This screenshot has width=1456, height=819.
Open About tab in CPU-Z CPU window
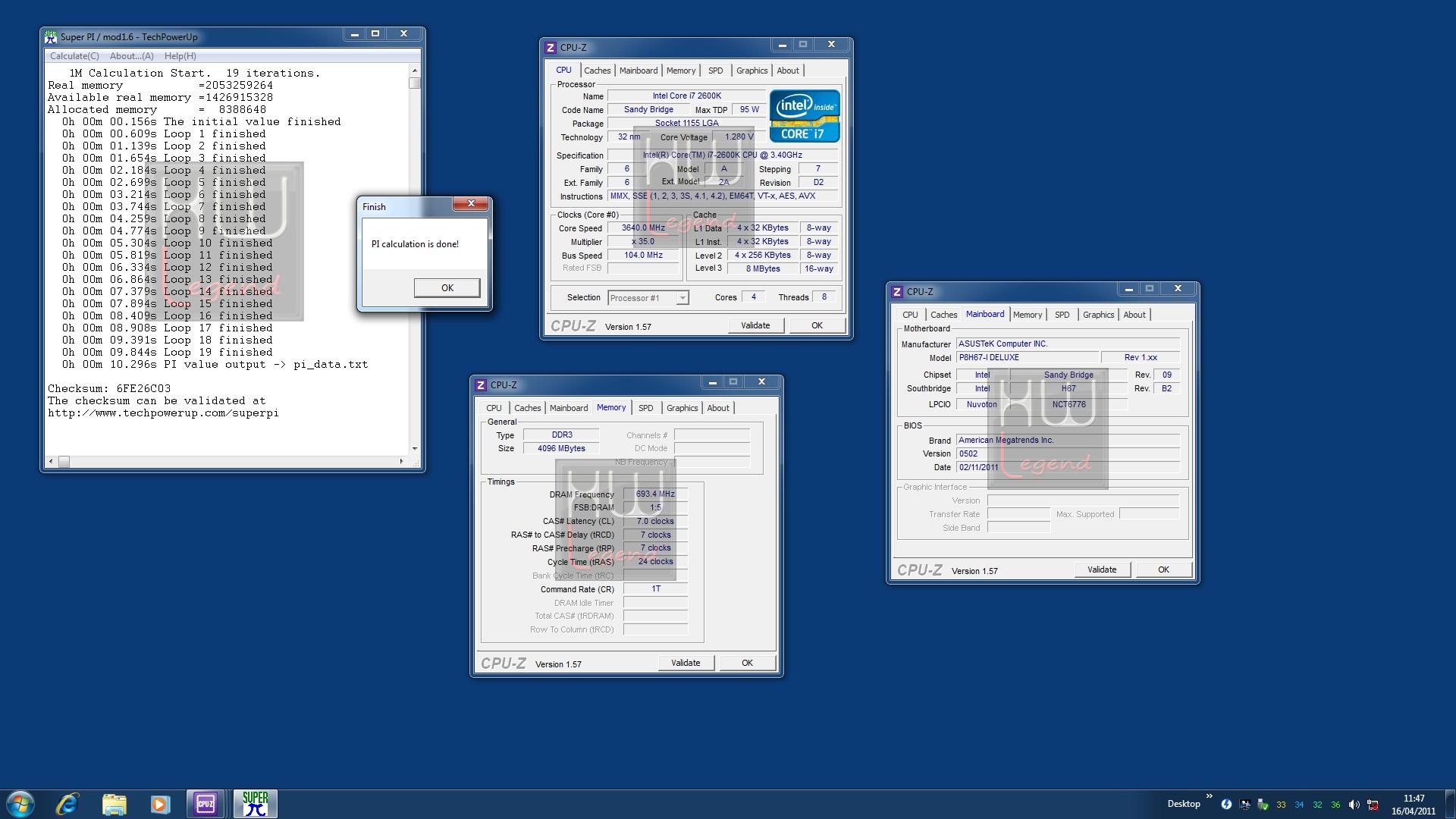click(x=788, y=71)
